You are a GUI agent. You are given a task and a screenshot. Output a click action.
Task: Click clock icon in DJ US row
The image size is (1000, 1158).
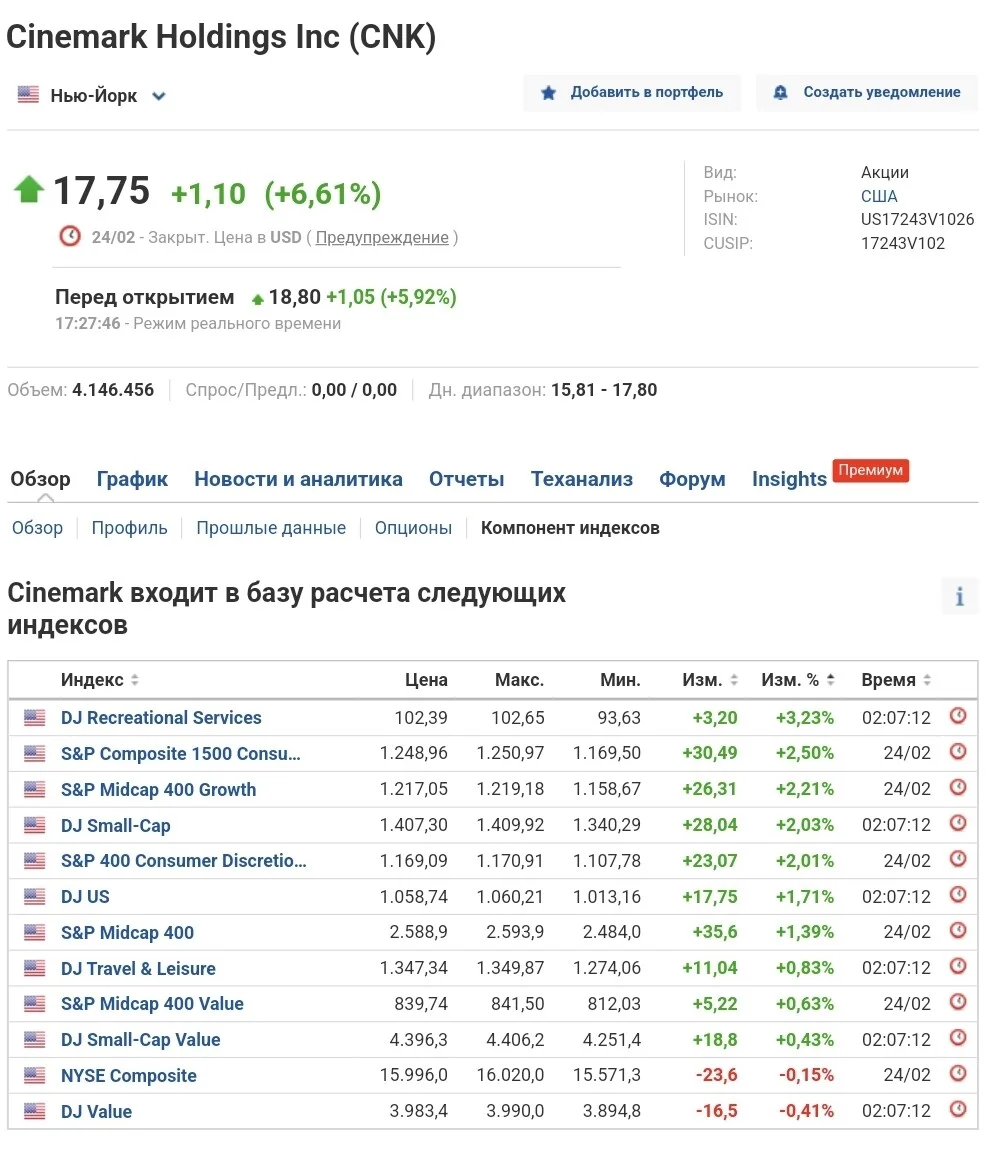[x=958, y=895]
